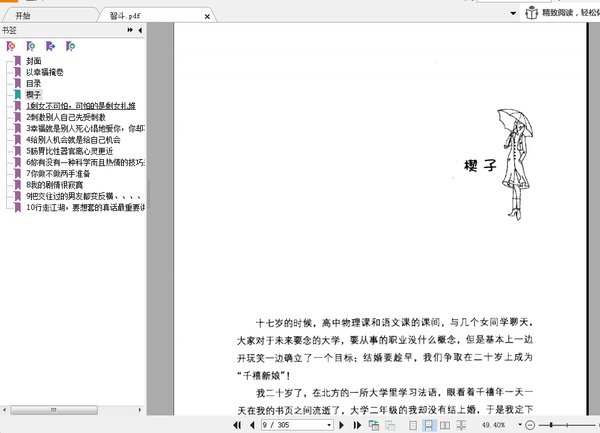Open the reading mode book icon at top right
Viewport: 600px width, 433px height.
(532, 13)
